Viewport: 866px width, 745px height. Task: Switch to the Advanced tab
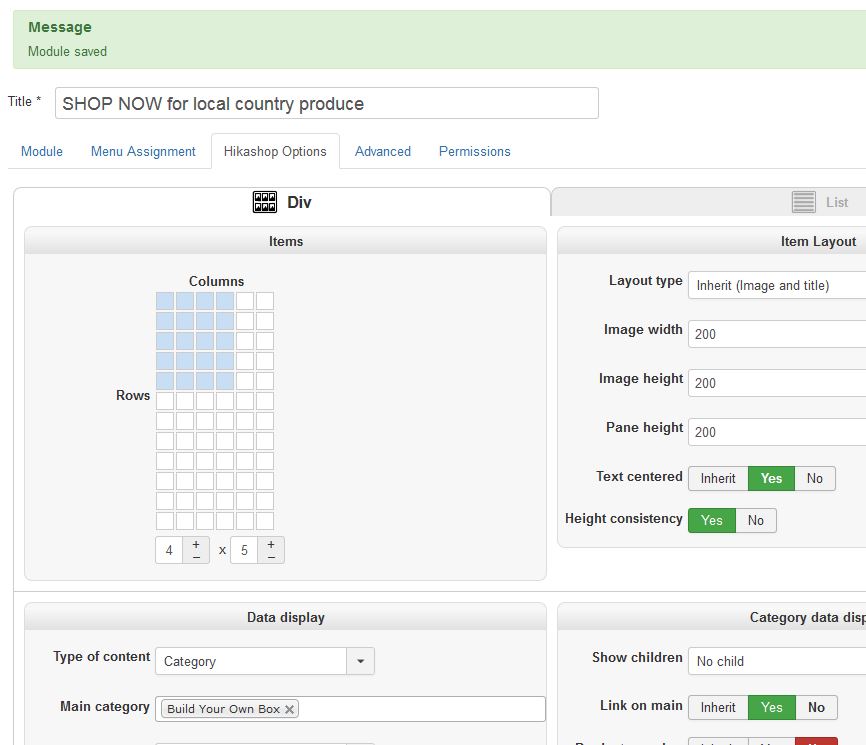click(x=383, y=151)
